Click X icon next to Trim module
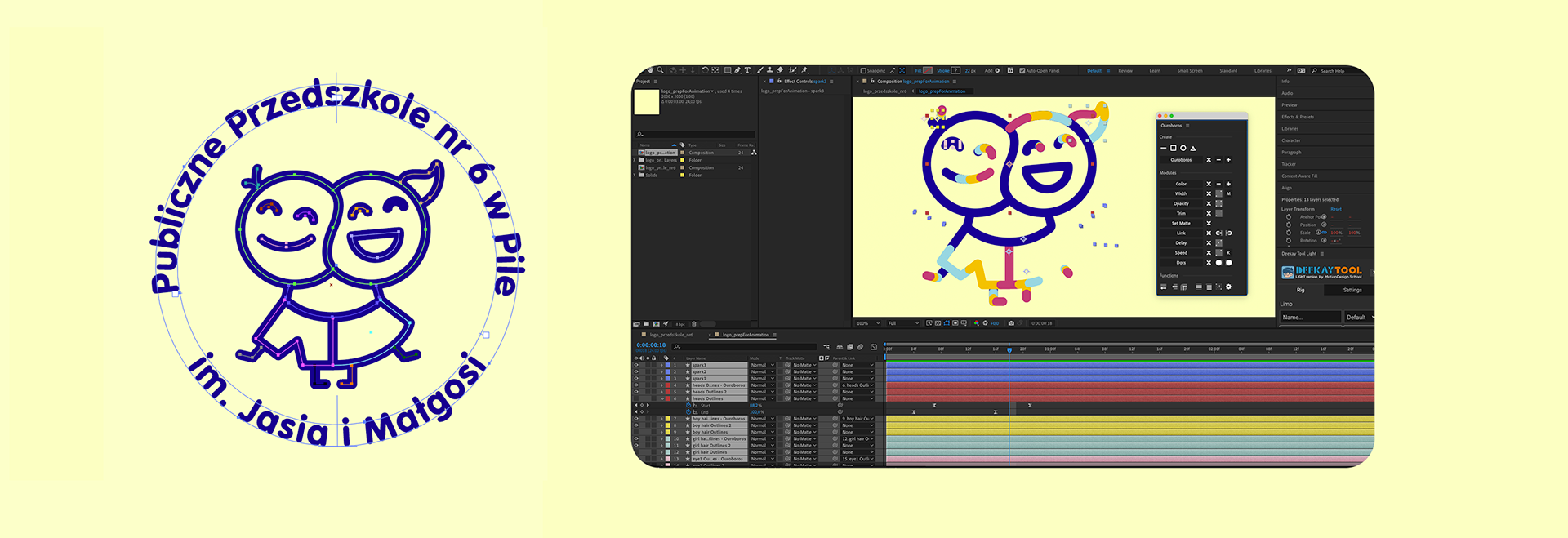This screenshot has width=1568, height=538. pos(1209,213)
